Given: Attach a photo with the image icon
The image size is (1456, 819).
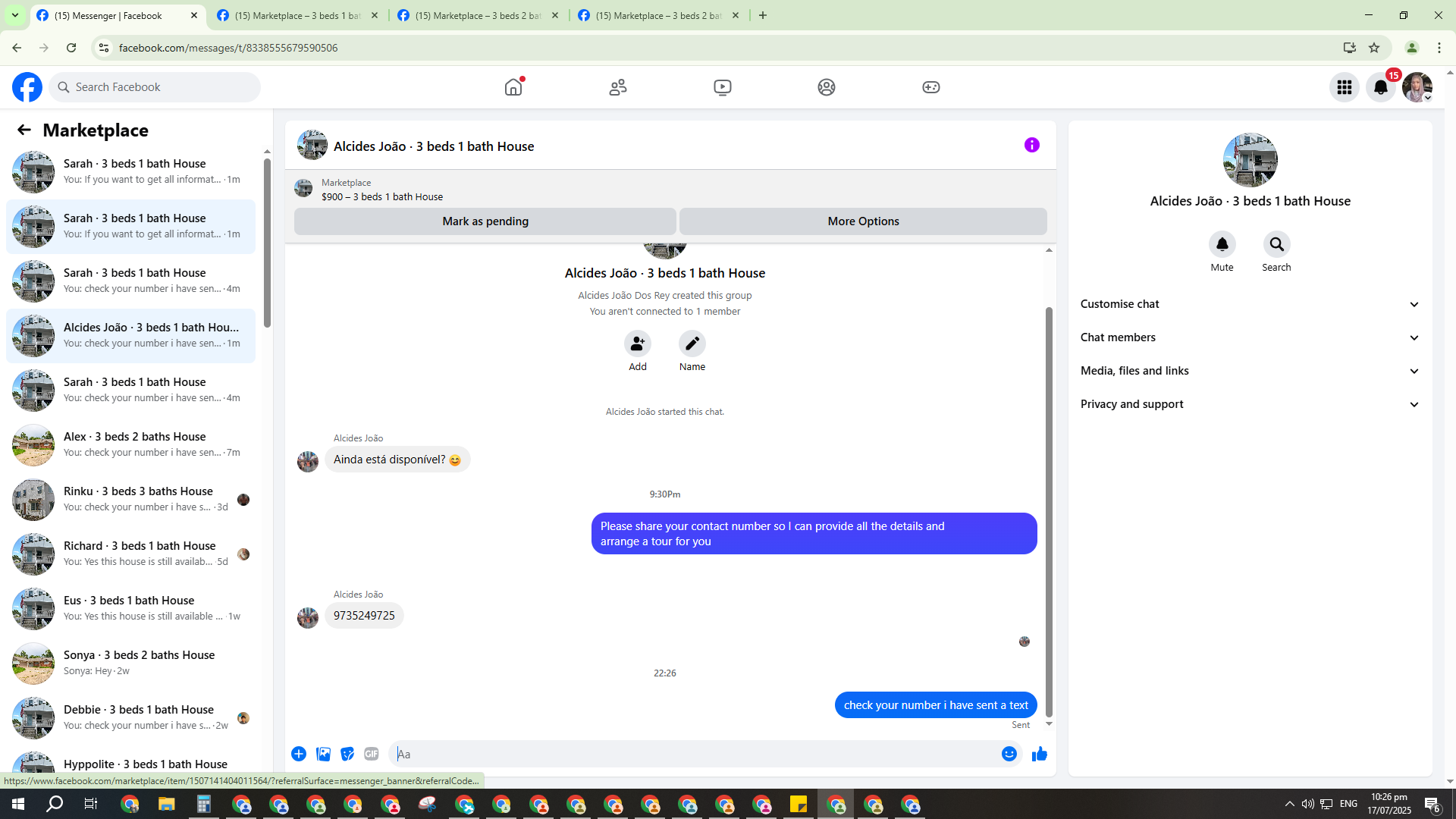Looking at the screenshot, I should click(323, 754).
